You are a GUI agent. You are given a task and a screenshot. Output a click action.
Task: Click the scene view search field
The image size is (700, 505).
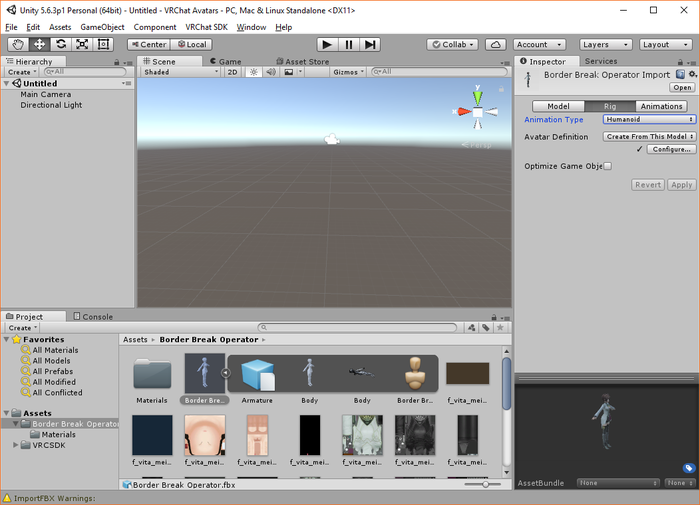tap(440, 71)
